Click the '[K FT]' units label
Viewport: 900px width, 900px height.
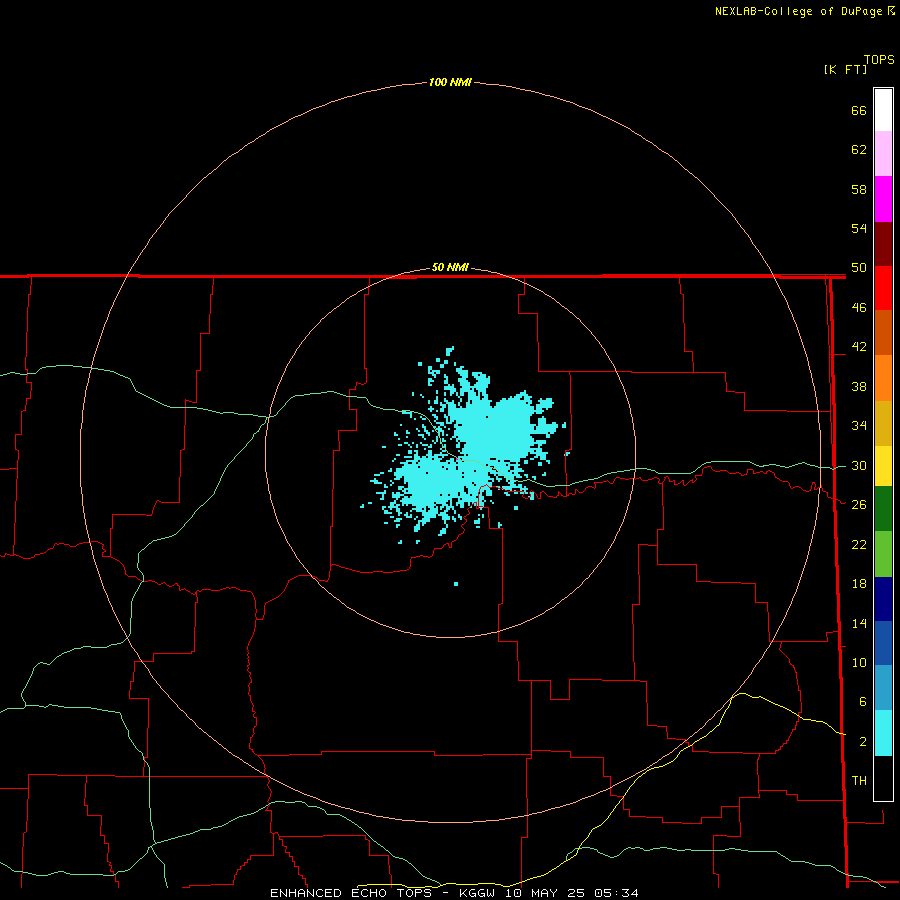tap(845, 69)
